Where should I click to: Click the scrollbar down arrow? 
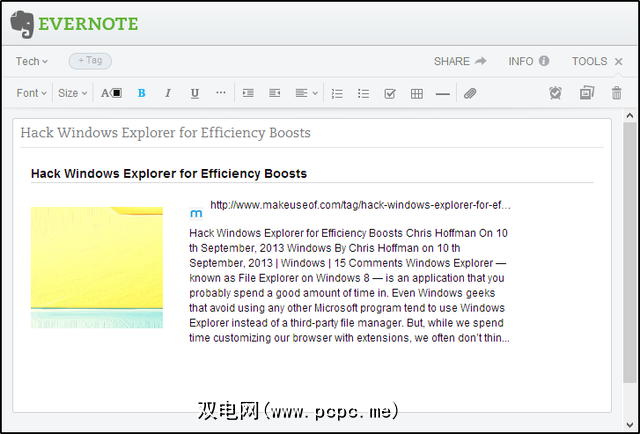629,425
